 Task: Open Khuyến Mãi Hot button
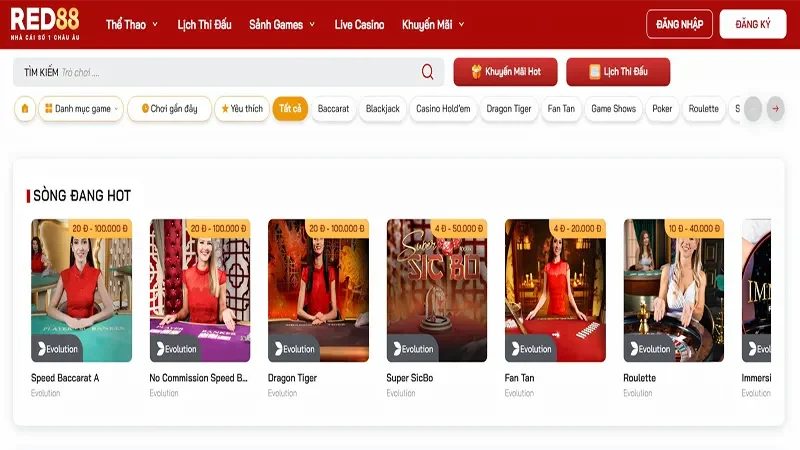(505, 72)
